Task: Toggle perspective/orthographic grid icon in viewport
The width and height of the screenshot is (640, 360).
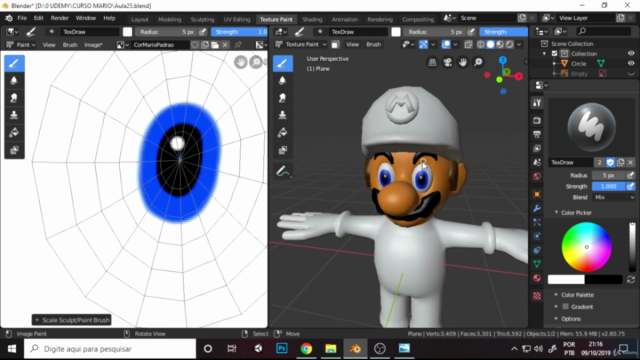Action: pyautogui.click(x=432, y=62)
